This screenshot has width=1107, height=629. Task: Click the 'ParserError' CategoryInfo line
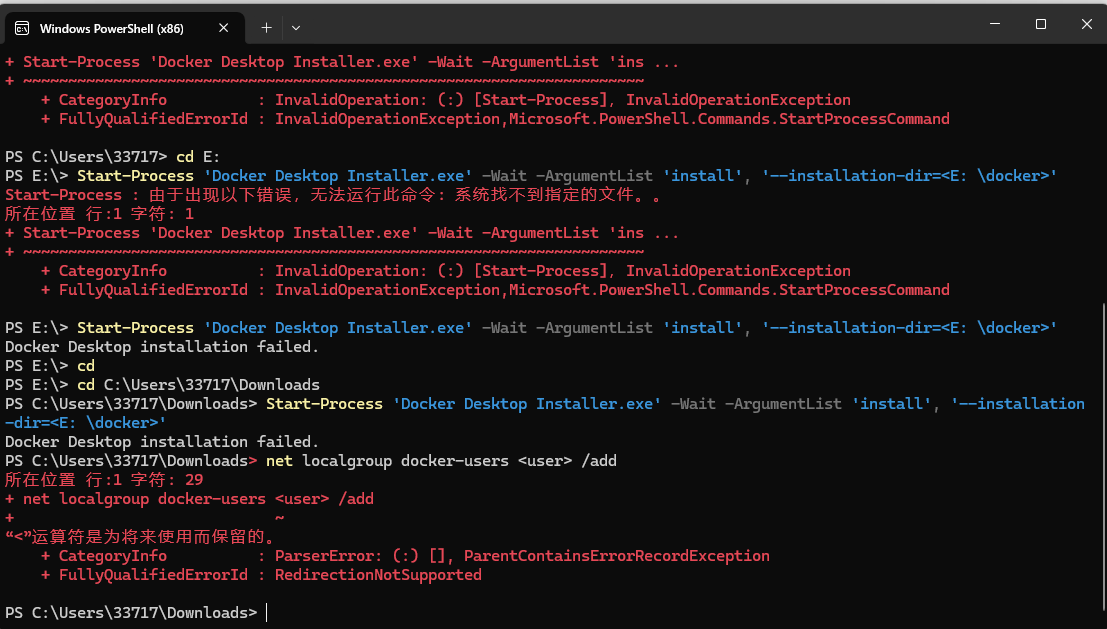point(405,556)
